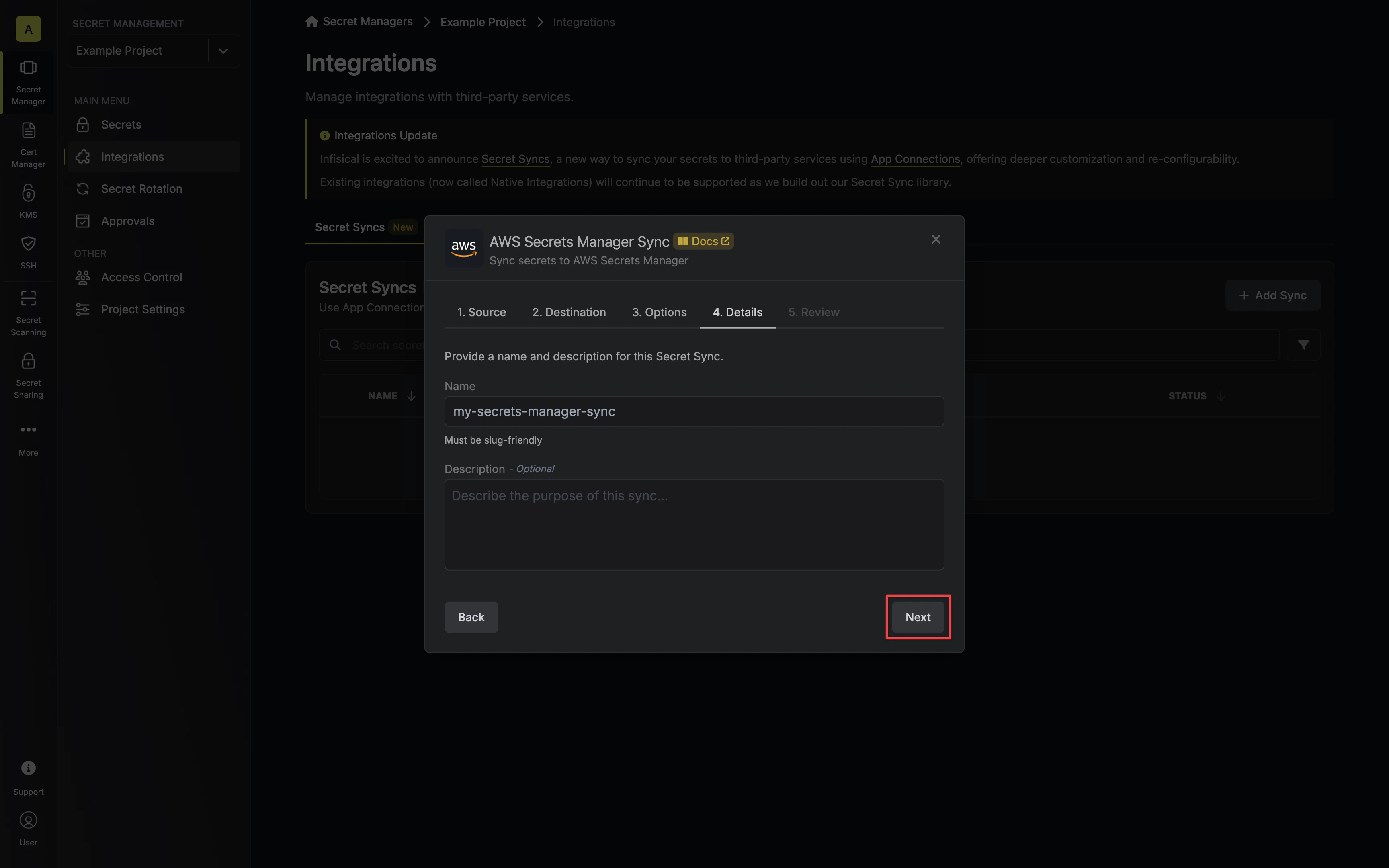Open Secret Rotation menu item
The height and width of the screenshot is (868, 1389).
[153, 189]
